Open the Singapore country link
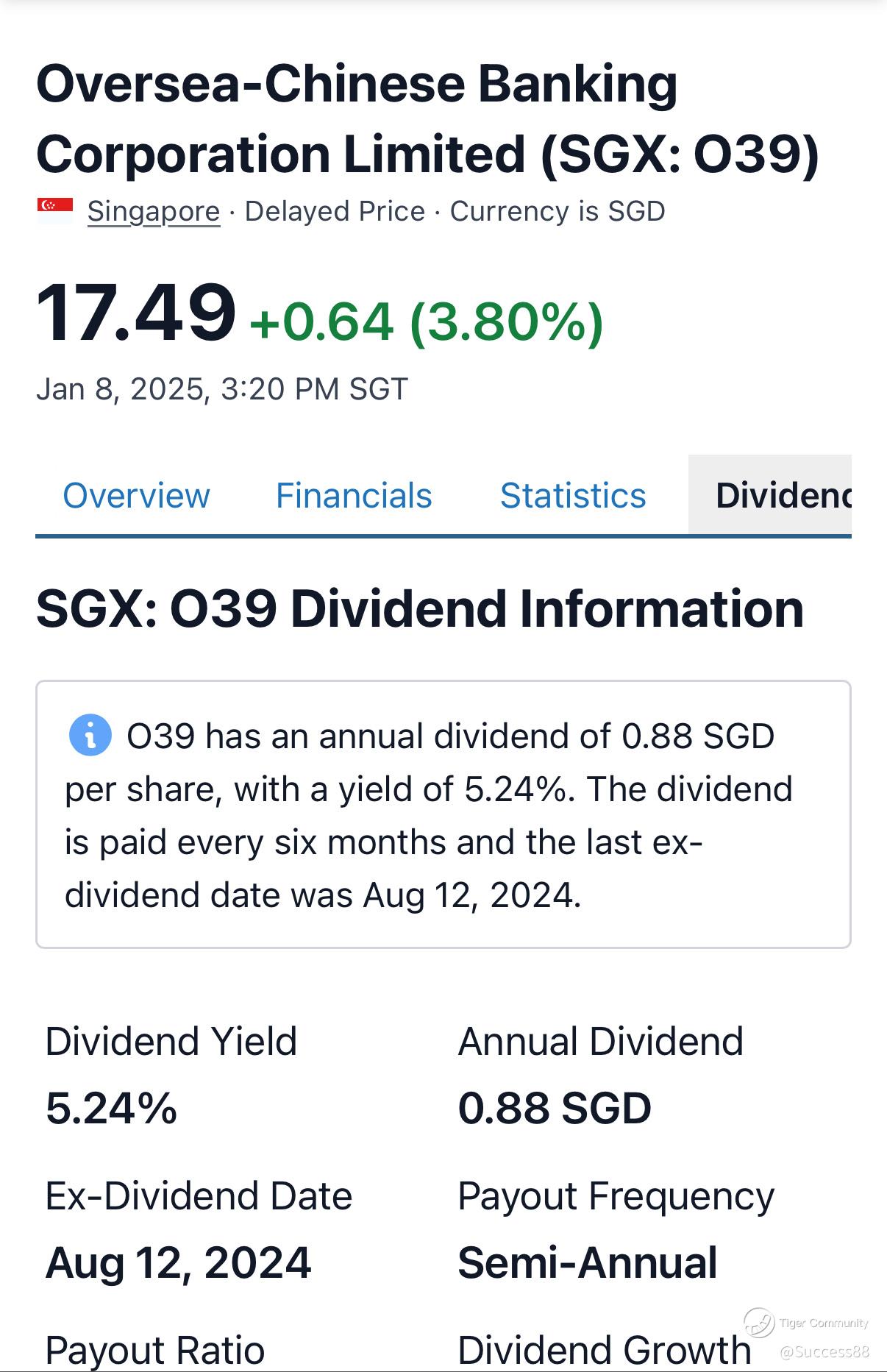 [x=154, y=211]
